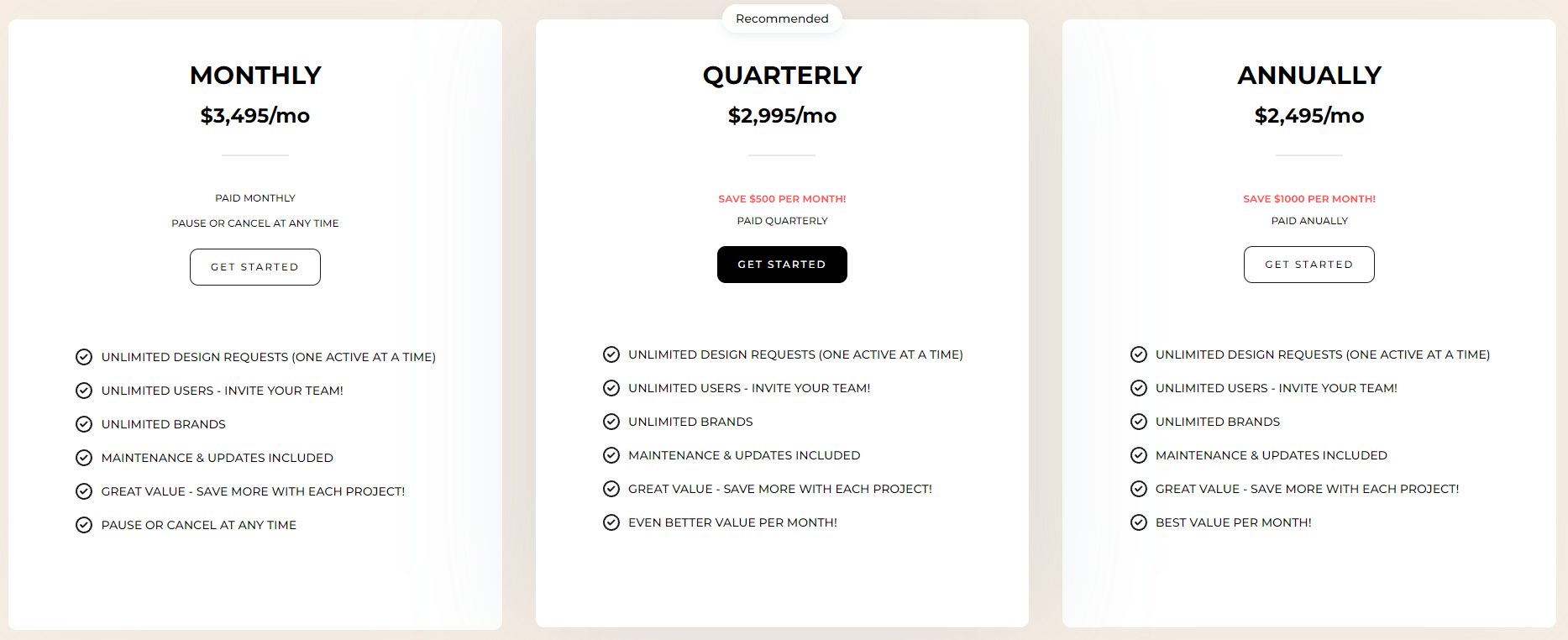Click the Save $1000 Per Month text

coord(1309,199)
